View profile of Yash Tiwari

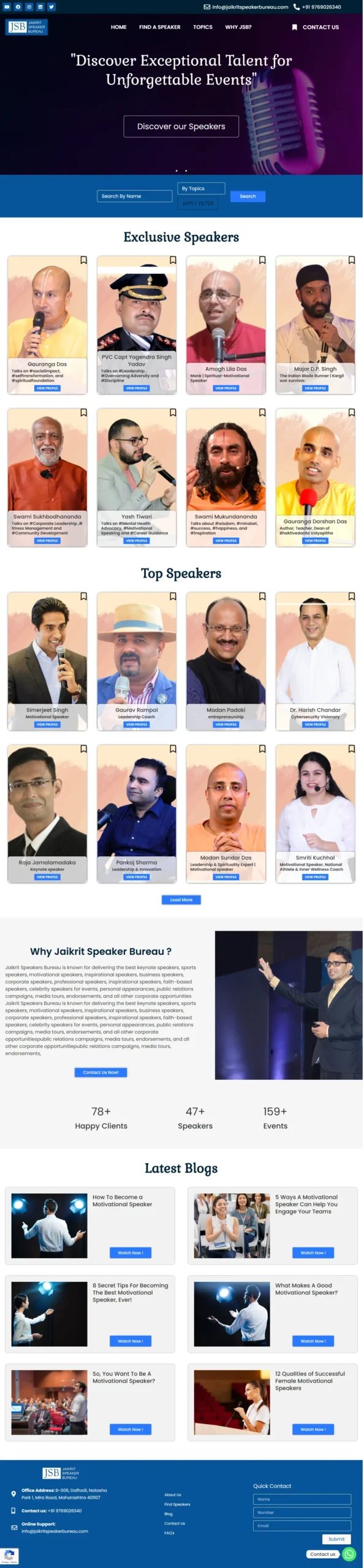pyautogui.click(x=137, y=541)
